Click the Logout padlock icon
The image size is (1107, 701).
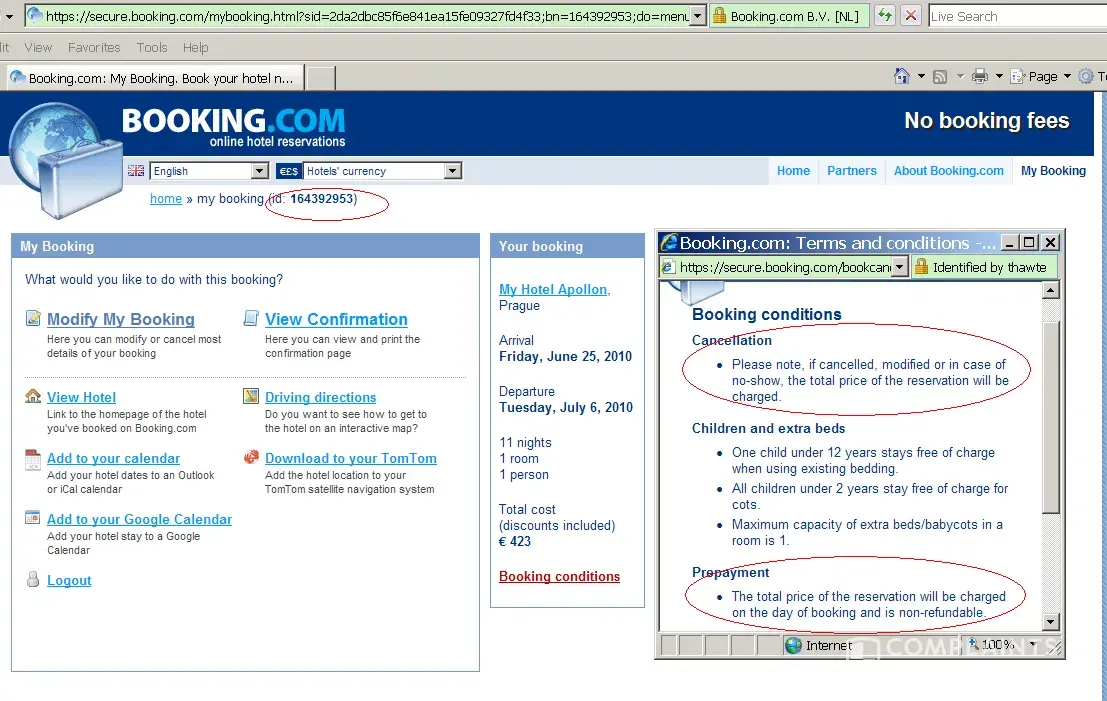pyautogui.click(x=33, y=580)
